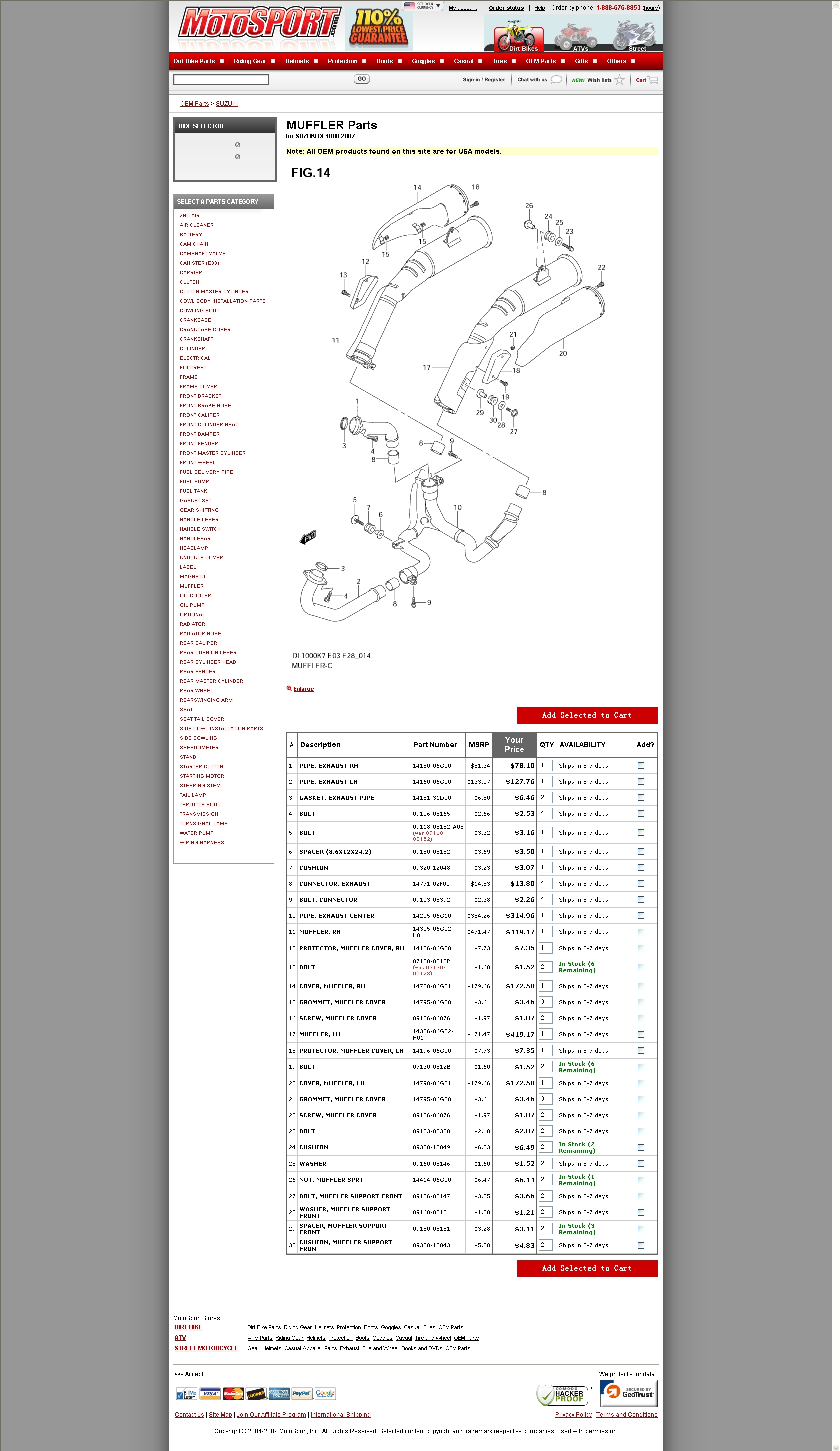
Task: Open the Order status link
Action: tap(506, 8)
